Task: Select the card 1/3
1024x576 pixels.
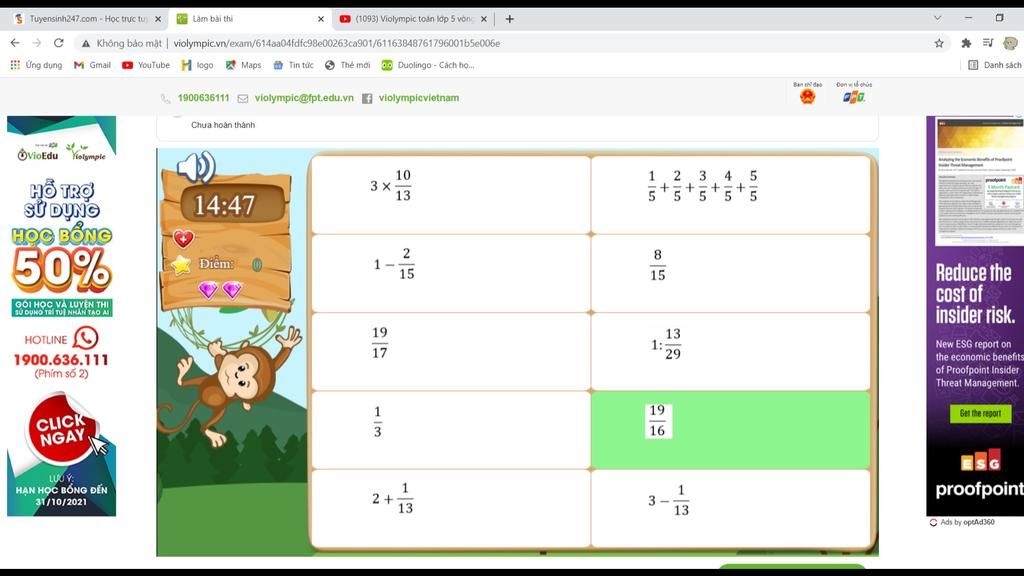Action: pos(451,430)
